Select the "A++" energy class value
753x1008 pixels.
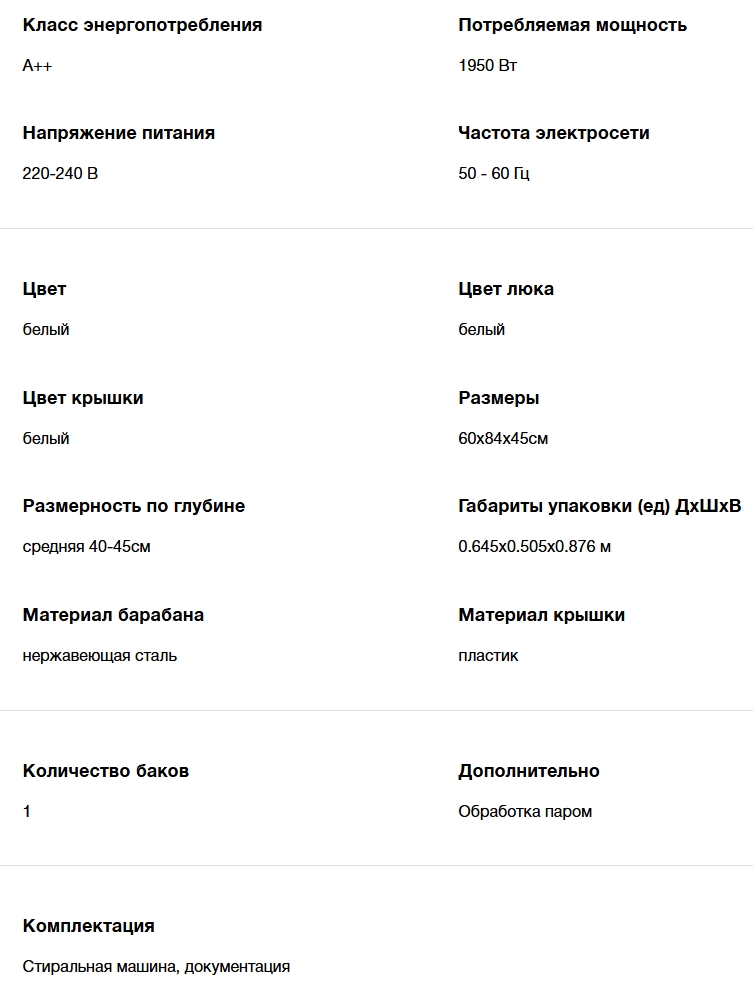coord(37,66)
